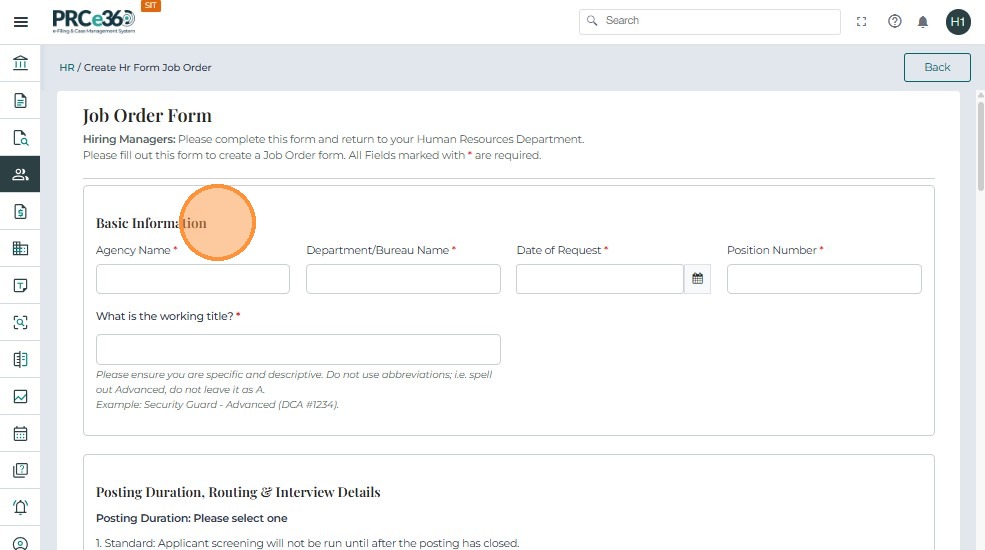
Task: Toggle fullscreen mode icon
Action: [x=862, y=22]
